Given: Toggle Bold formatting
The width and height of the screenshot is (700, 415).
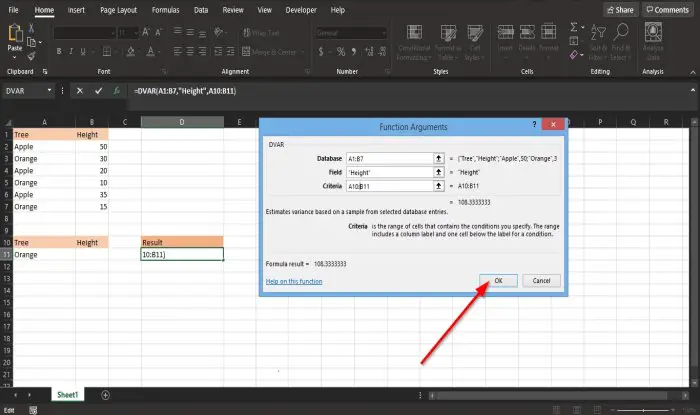Looking at the screenshot, I should pos(59,52).
